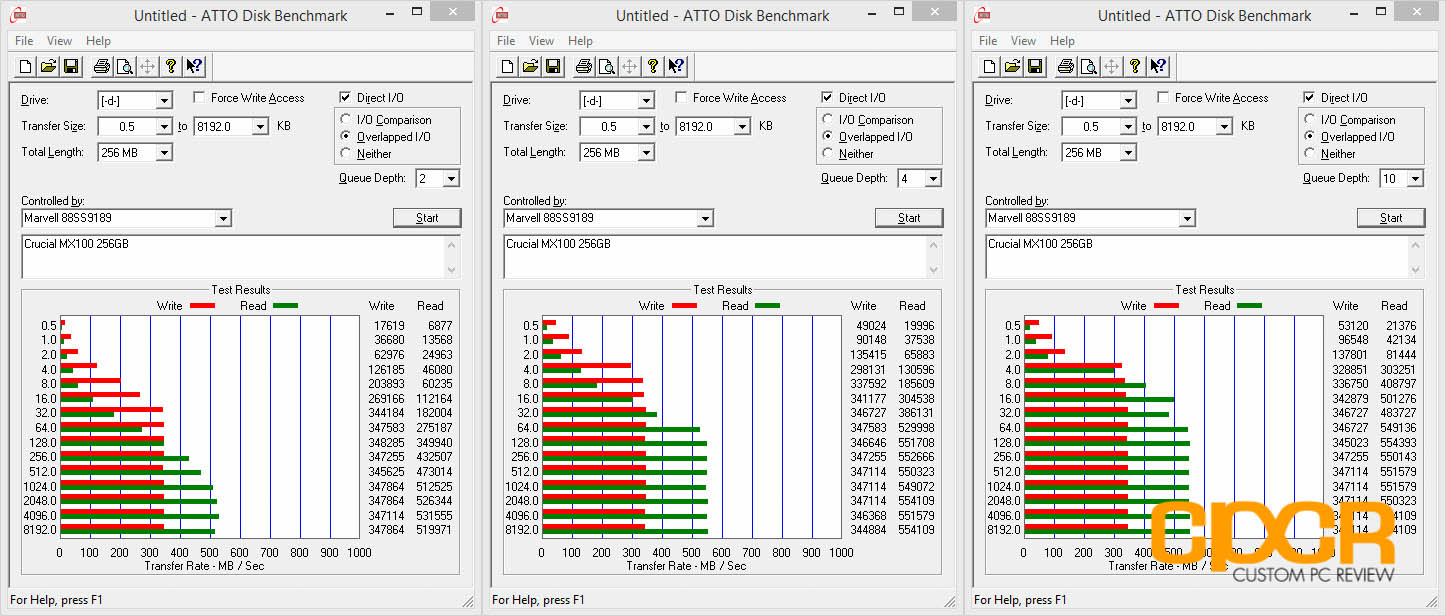
Task: Select I/O Comparison radio in Queue Depth 2 window
Action: 347,120
